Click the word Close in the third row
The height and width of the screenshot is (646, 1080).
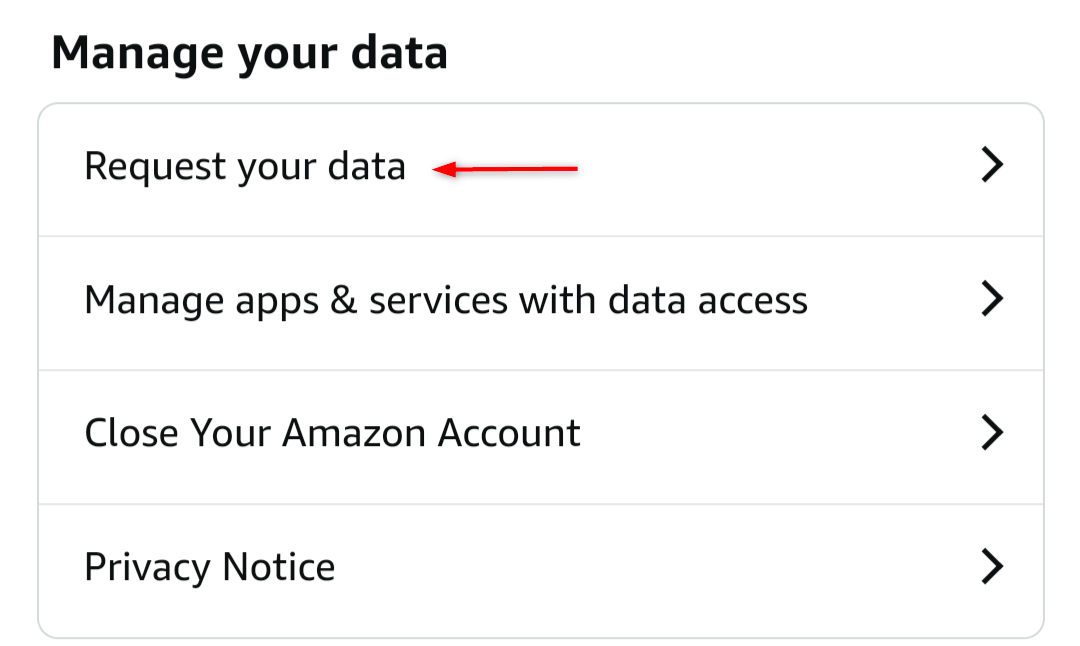pyautogui.click(x=129, y=433)
